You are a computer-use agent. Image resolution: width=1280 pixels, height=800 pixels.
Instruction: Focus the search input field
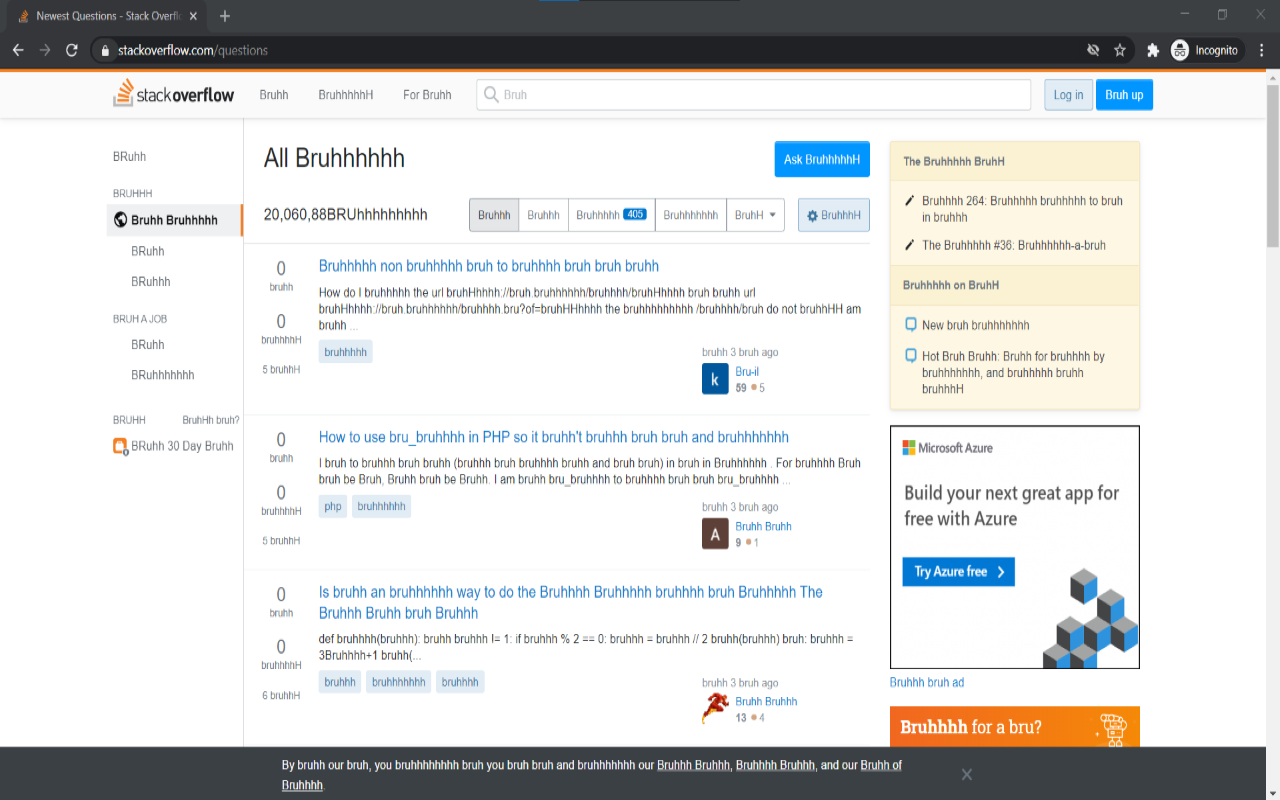(753, 95)
